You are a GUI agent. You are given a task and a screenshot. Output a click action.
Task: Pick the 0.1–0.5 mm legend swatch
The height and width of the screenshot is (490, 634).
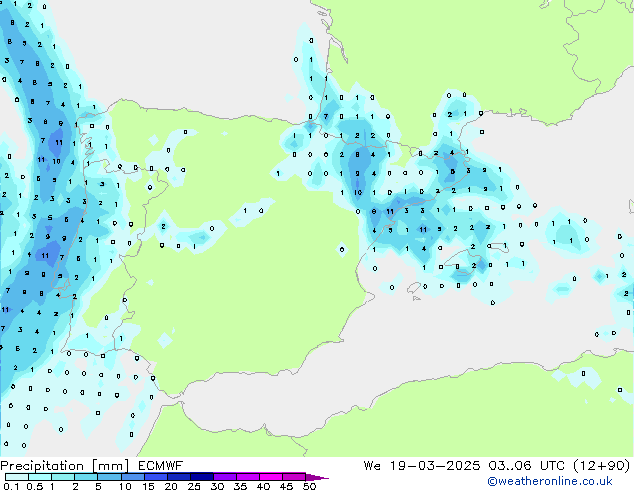[x=17, y=477]
